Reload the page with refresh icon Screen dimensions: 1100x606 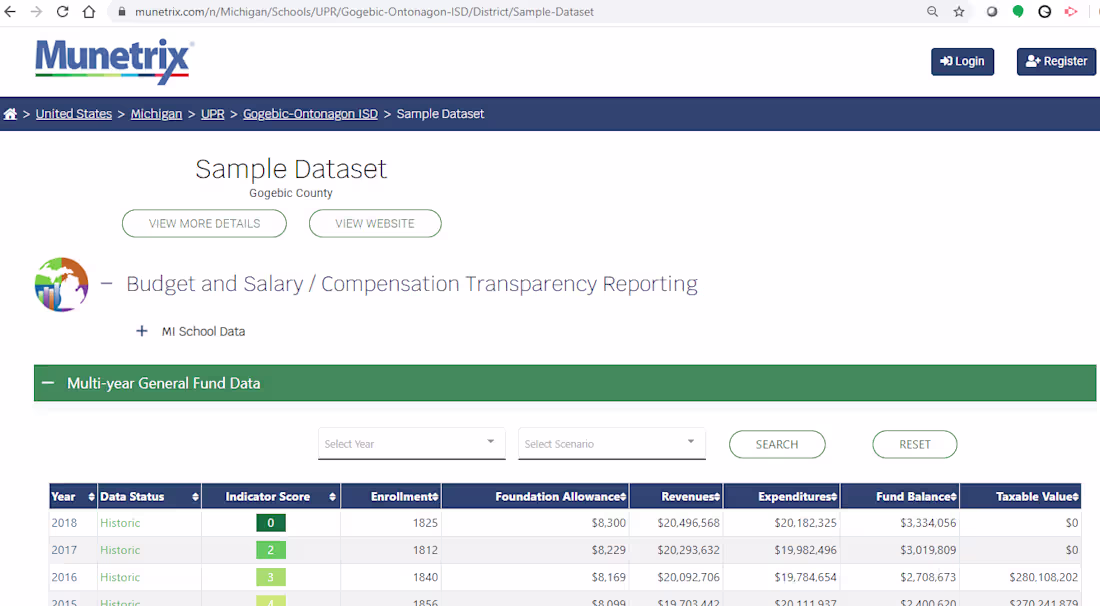[62, 11]
